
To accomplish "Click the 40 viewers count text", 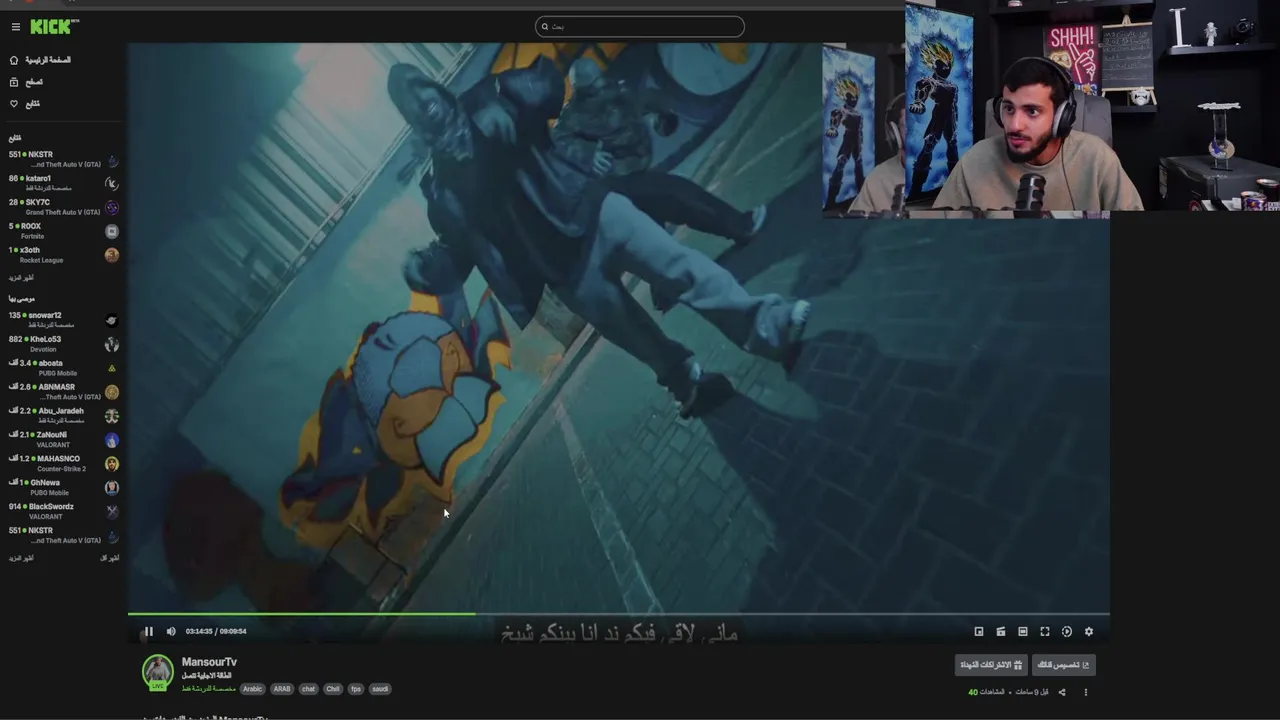I will pyautogui.click(x=972, y=692).
